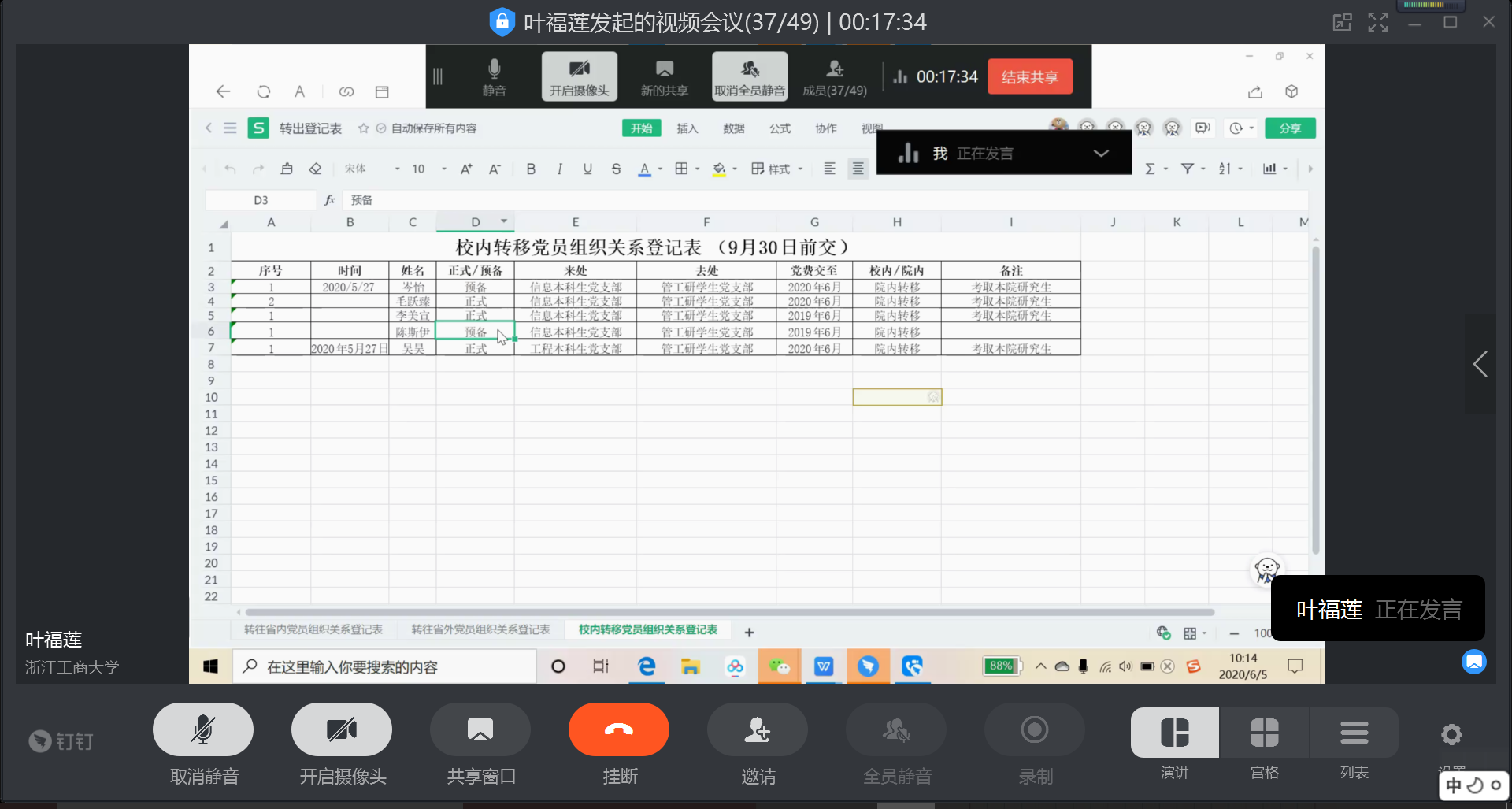
Task: Switch to 转往省外党员组织关系登记表 sheet tab
Action: (x=480, y=629)
